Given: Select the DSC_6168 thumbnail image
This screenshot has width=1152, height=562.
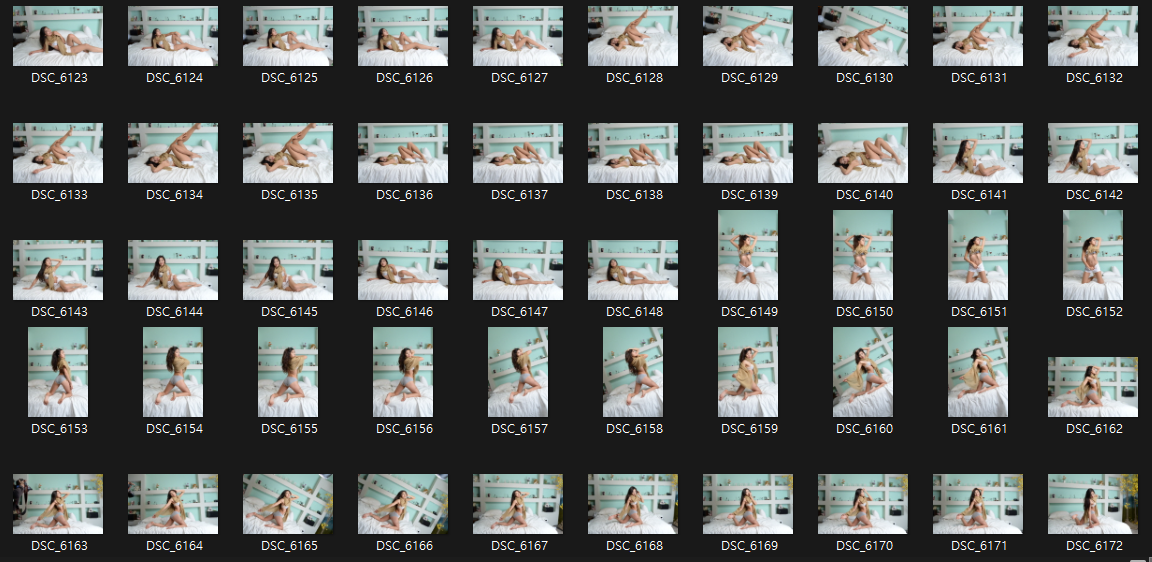Looking at the screenshot, I should pos(633,504).
